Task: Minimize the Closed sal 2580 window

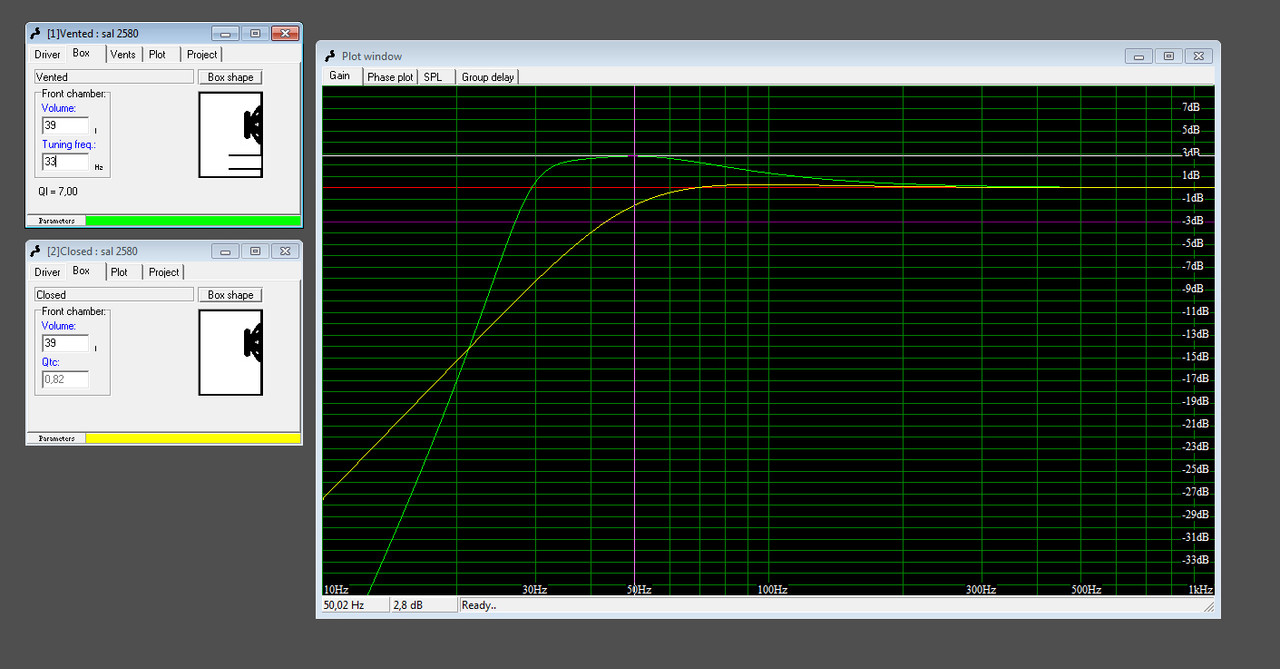Action: (x=226, y=251)
